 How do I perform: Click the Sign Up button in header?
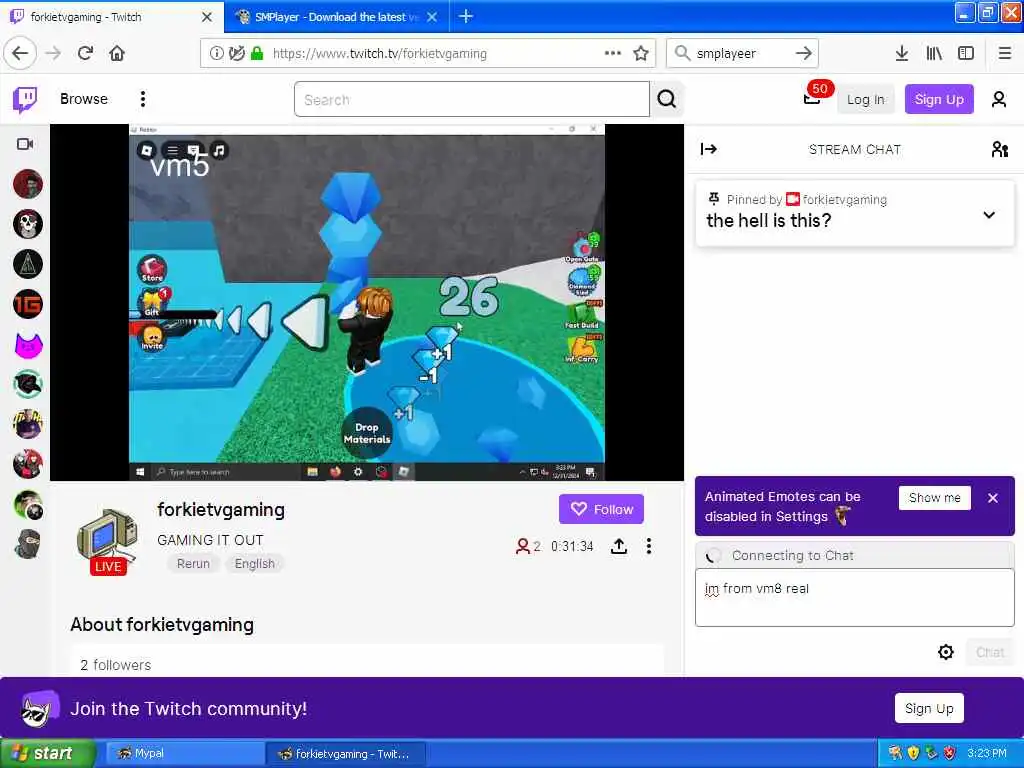[x=938, y=99]
